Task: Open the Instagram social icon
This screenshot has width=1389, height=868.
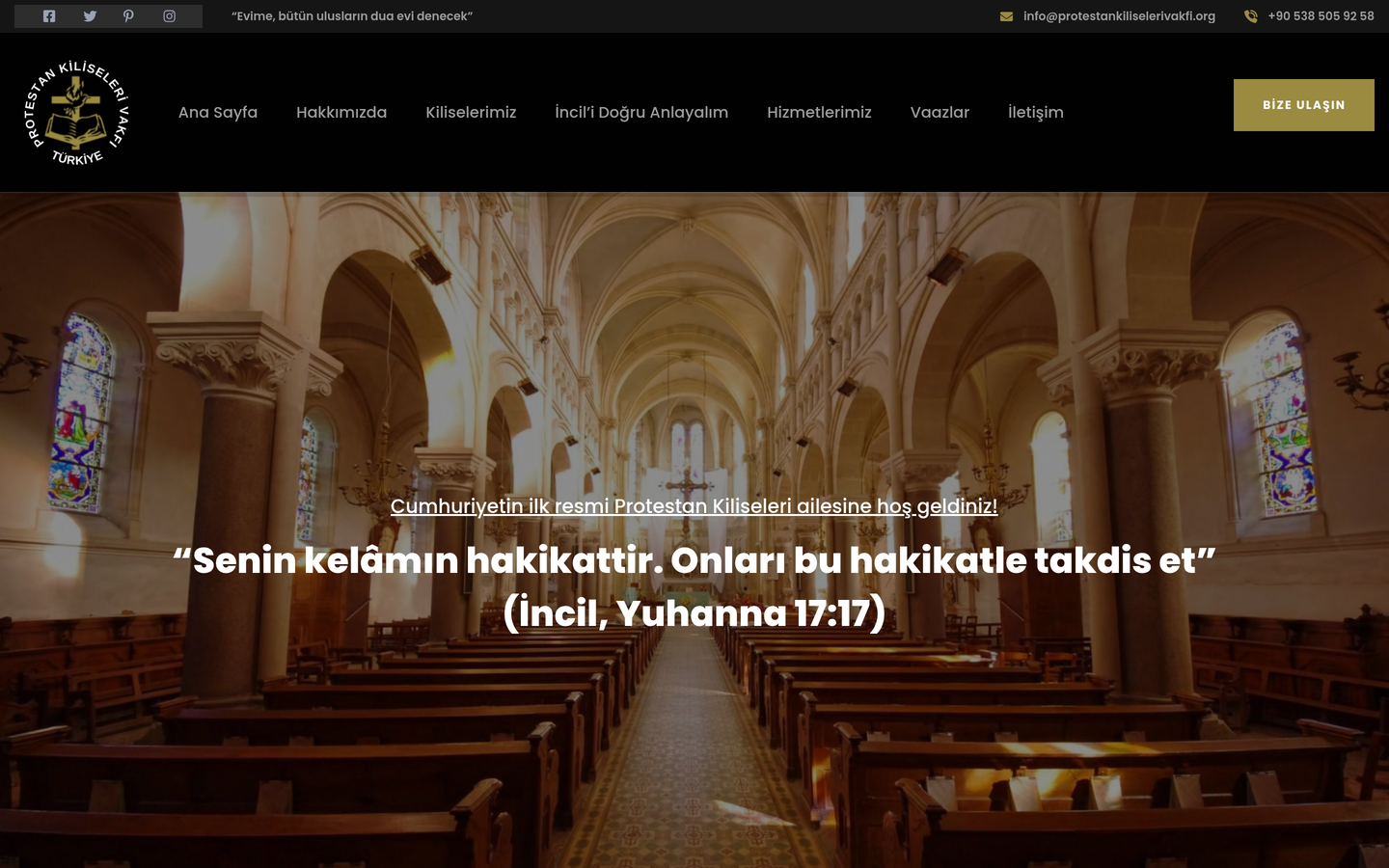Action: tap(170, 16)
